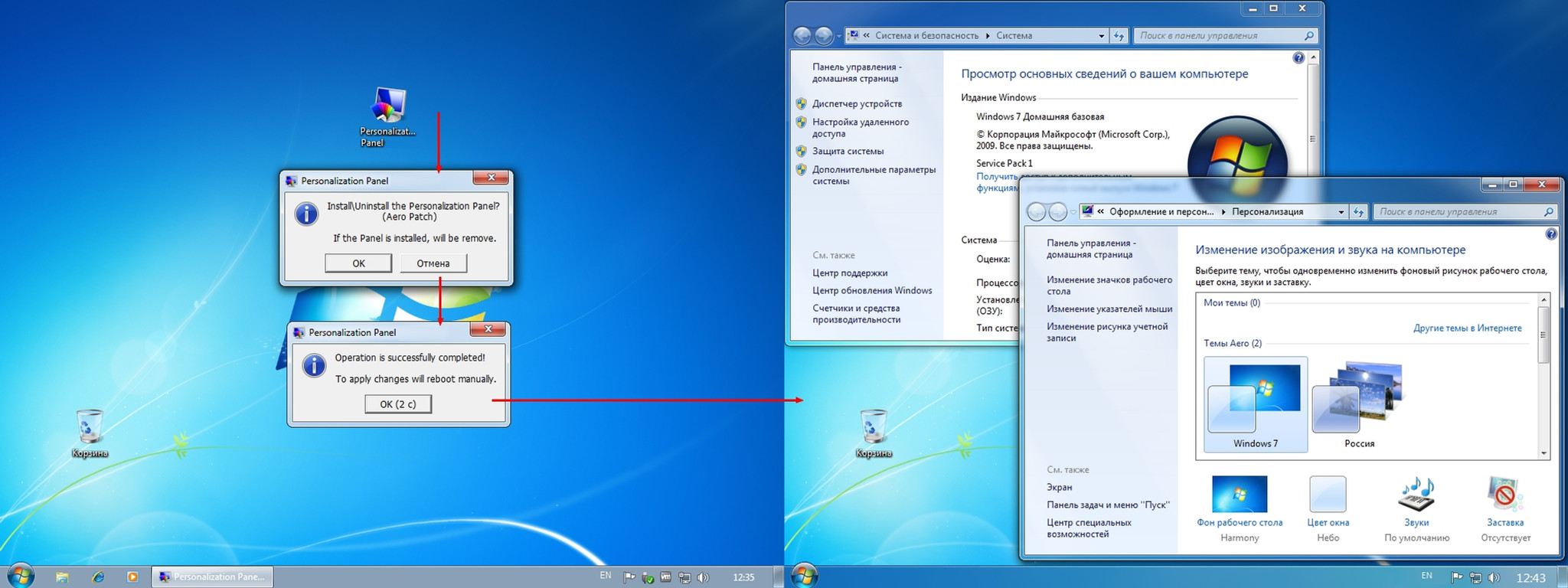Open volume tray icon beside 12:35 clock

pos(703,577)
